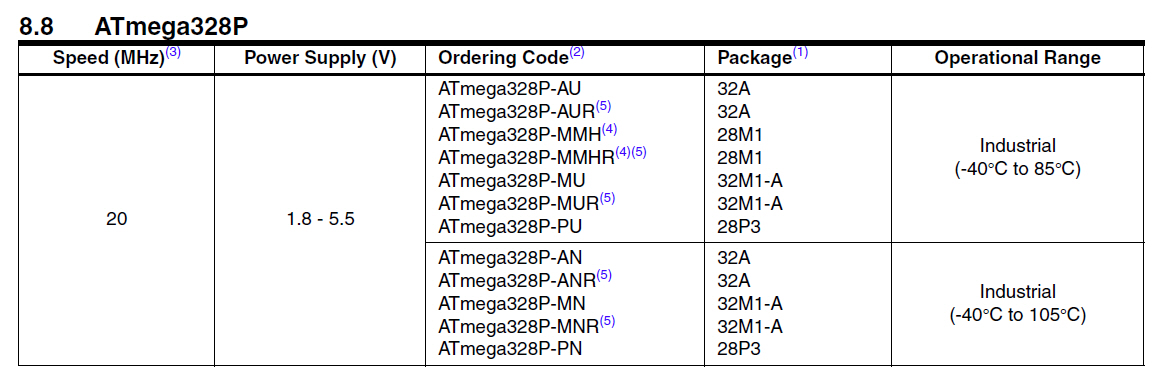Click the 20 MHz speed value cell
Image resolution: width=1166 pixels, height=374 pixels.
tap(116, 219)
